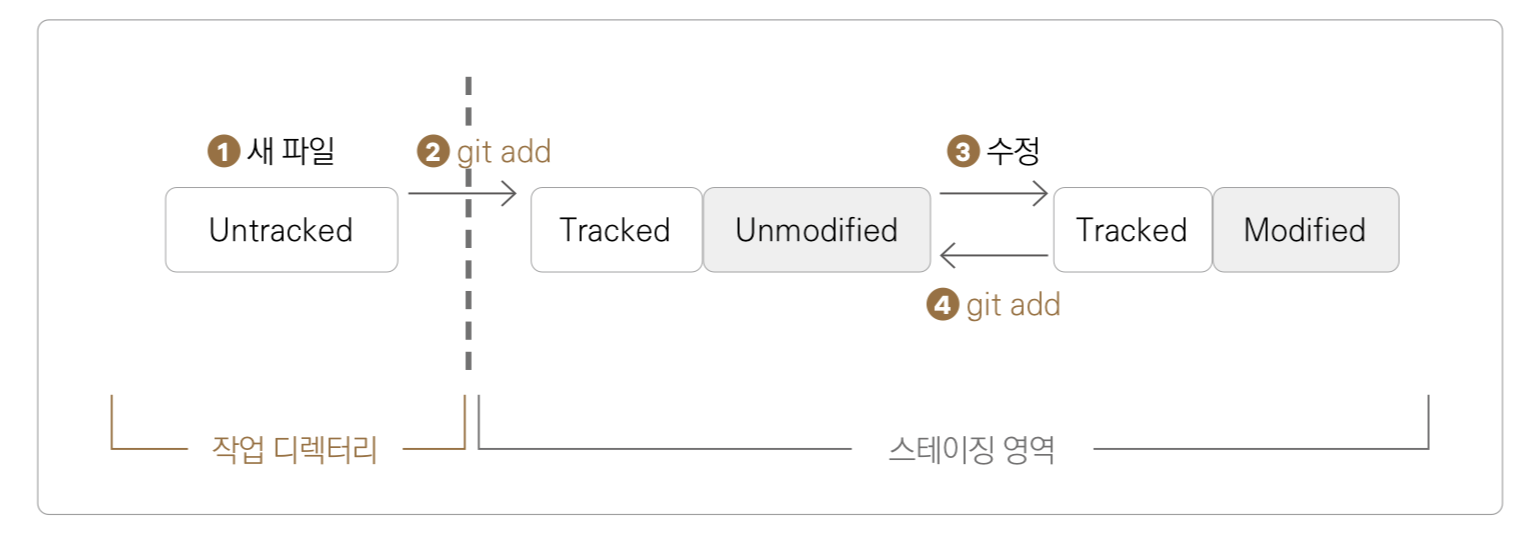
Task: Select the 작업 디렉터리 caption
Action: [295, 449]
